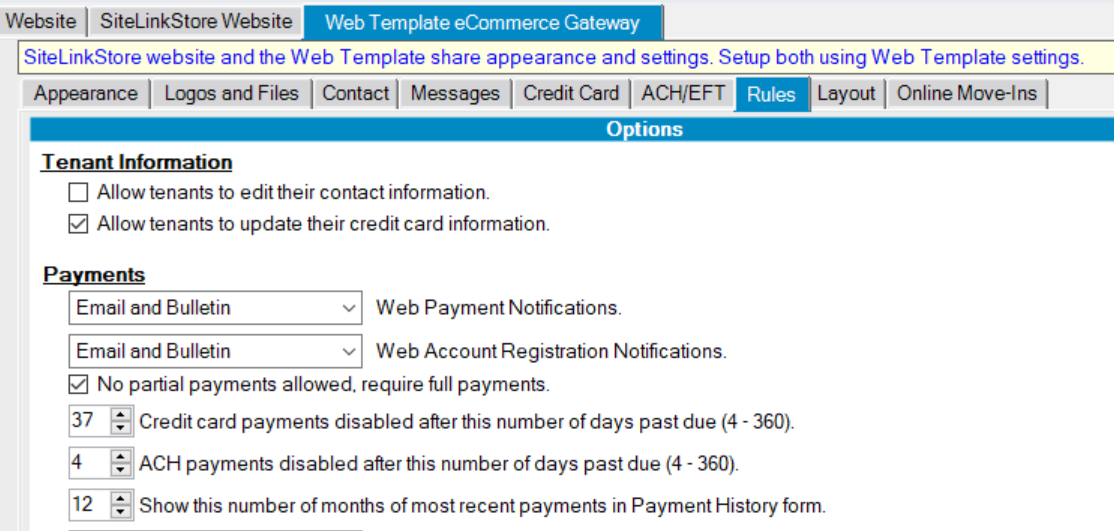Open the Logos and Files tab

pos(232,94)
